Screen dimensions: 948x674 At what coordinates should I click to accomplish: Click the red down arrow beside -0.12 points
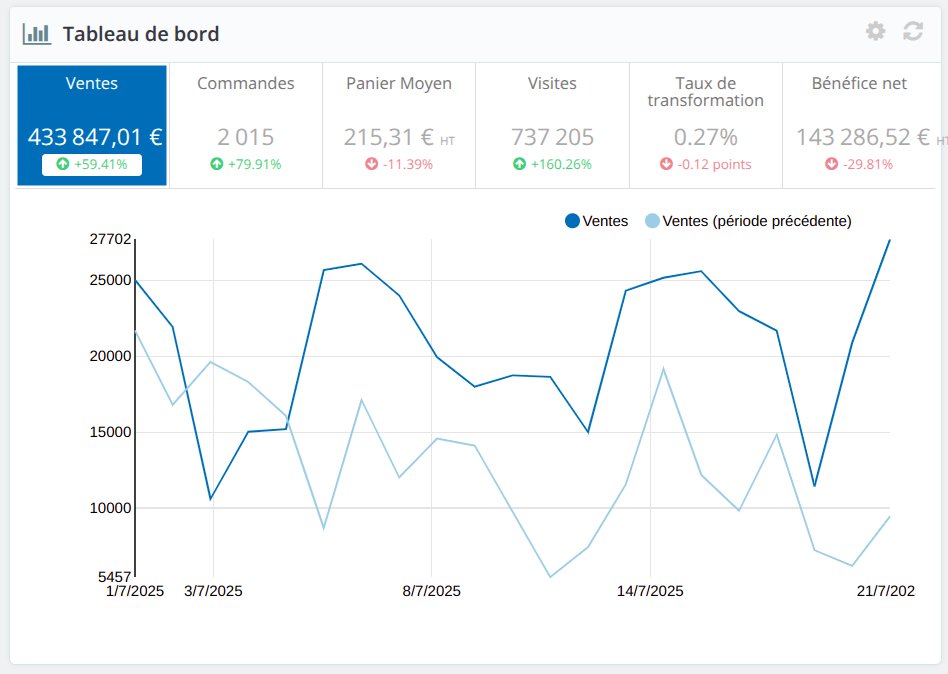[x=666, y=164]
